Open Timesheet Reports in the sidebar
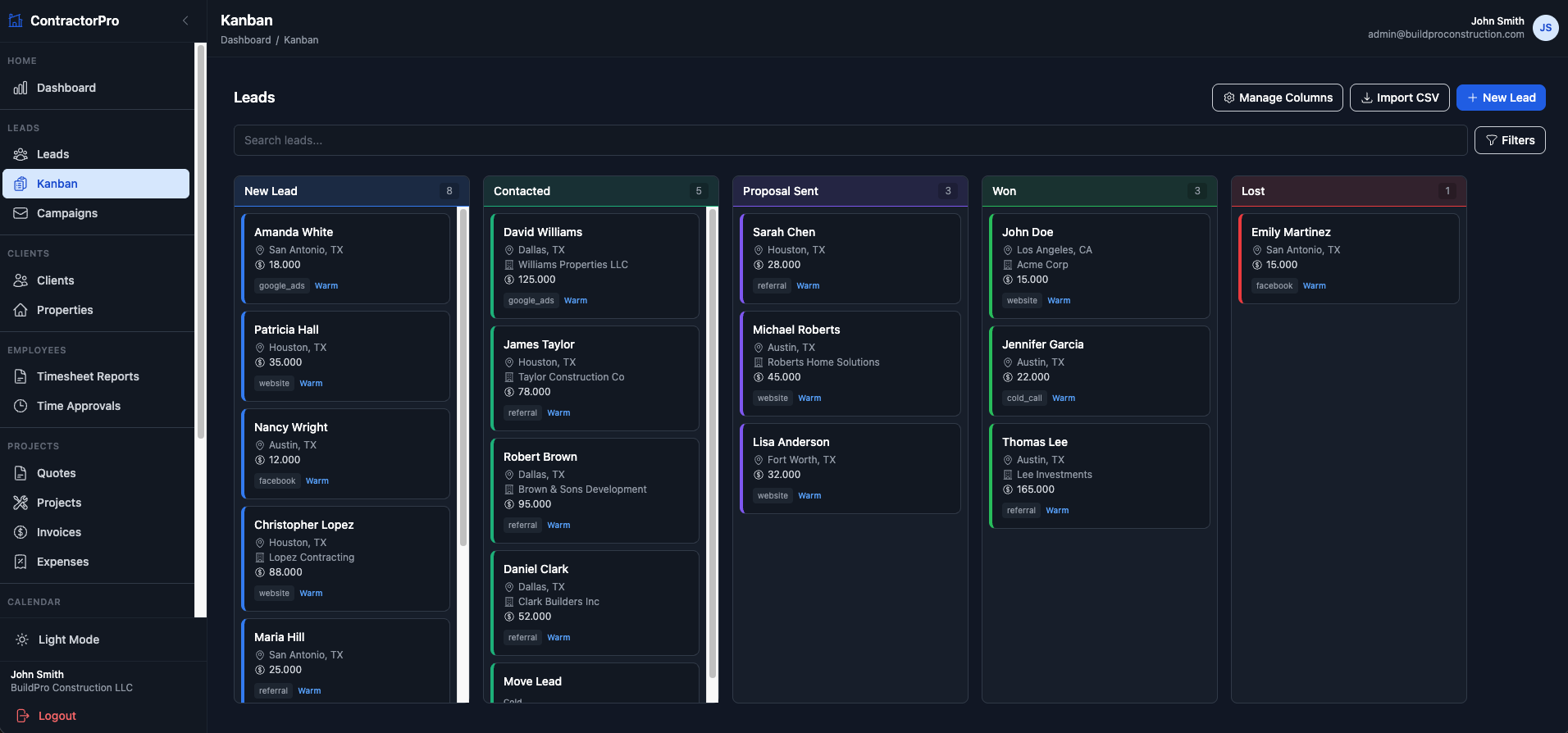Screen dimensions: 1568x733 coord(88,376)
